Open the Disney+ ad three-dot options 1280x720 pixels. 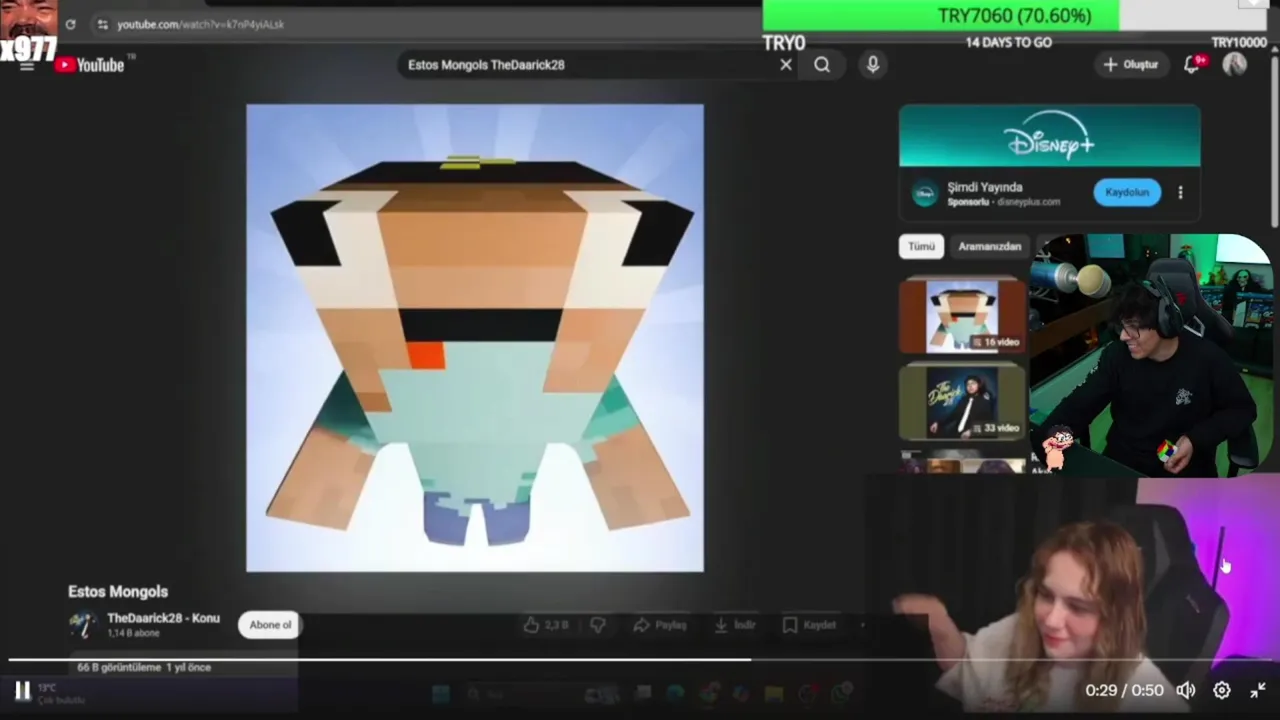pos(1180,192)
